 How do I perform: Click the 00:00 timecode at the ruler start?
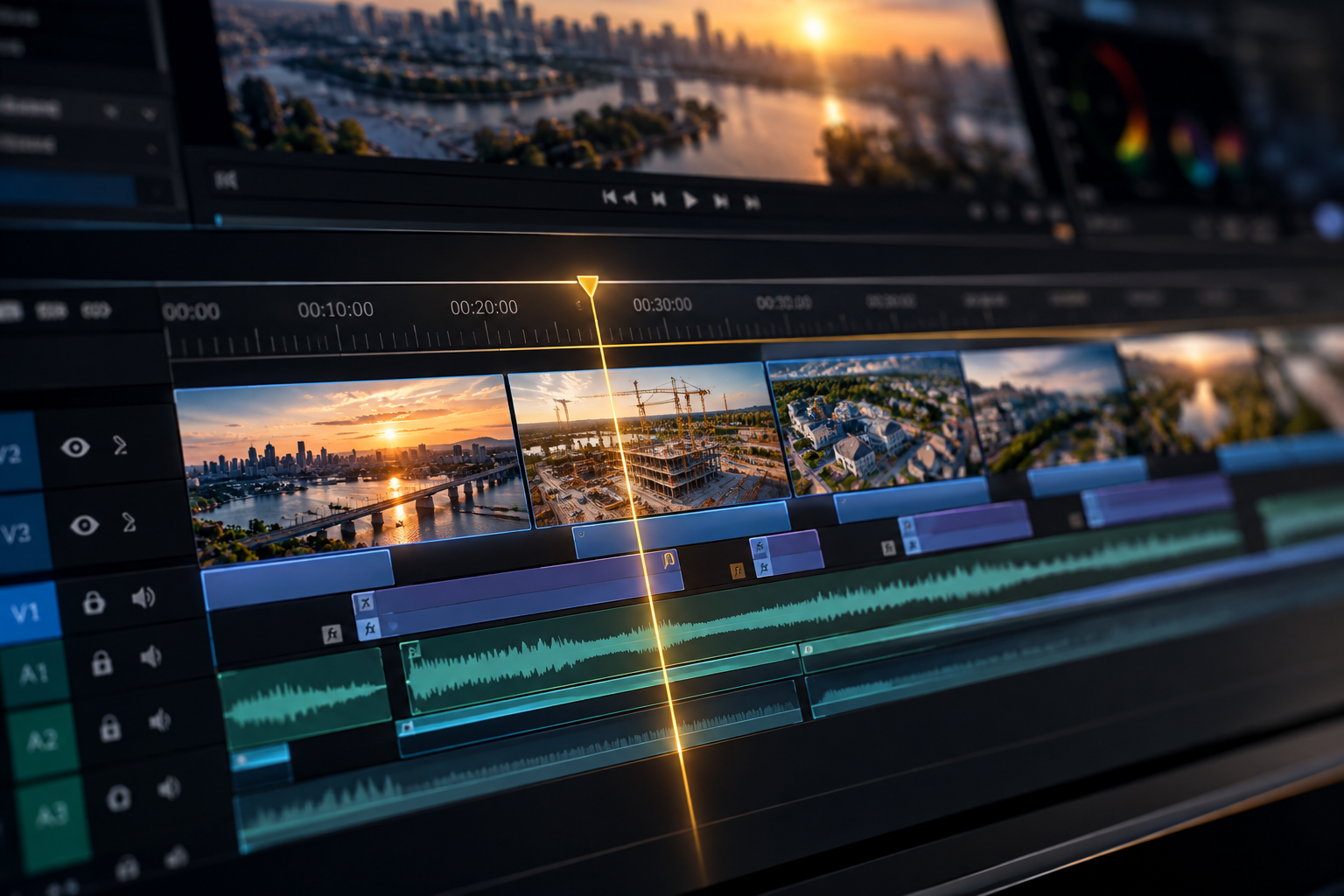coord(191,311)
